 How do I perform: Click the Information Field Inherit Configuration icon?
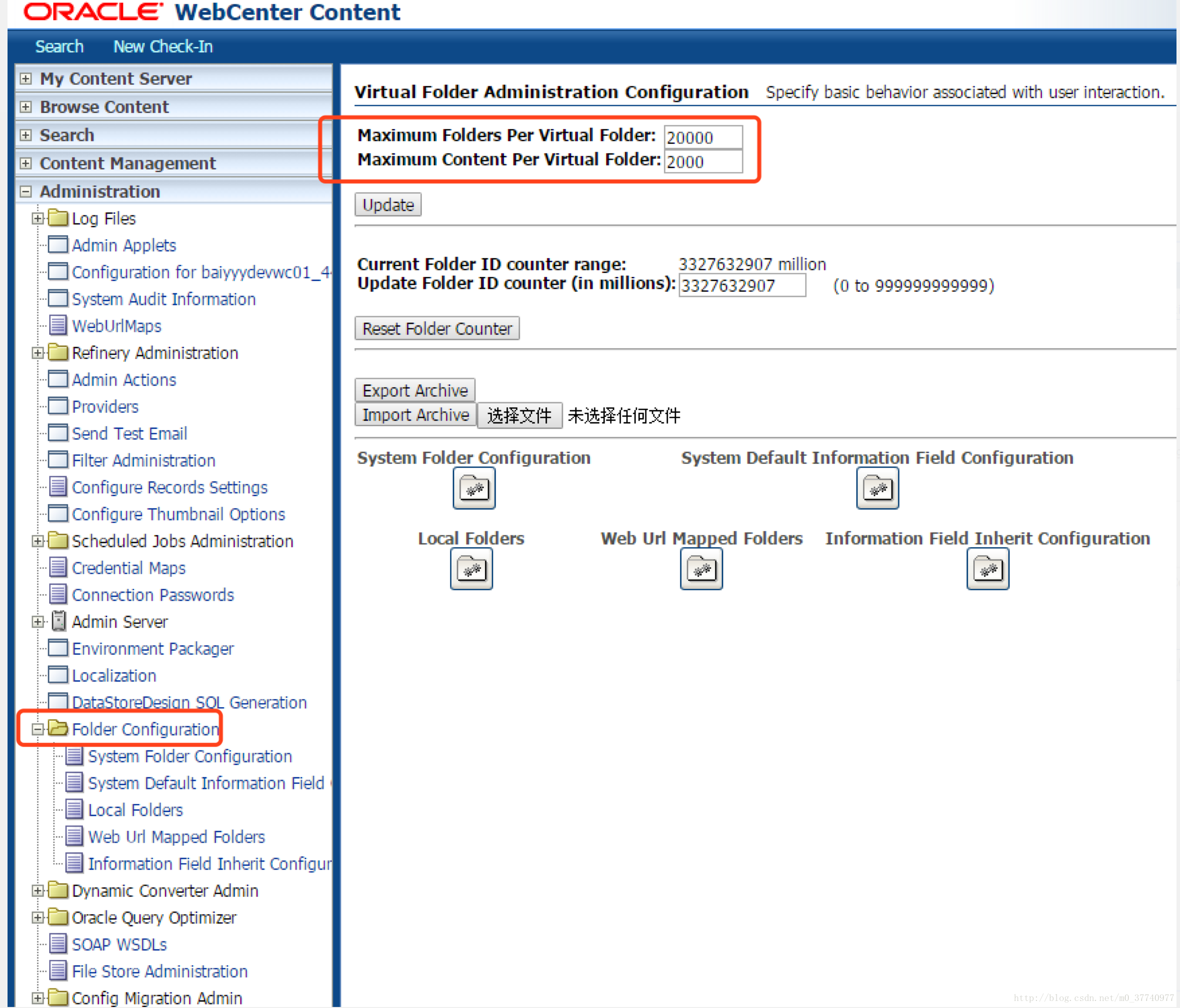point(987,569)
